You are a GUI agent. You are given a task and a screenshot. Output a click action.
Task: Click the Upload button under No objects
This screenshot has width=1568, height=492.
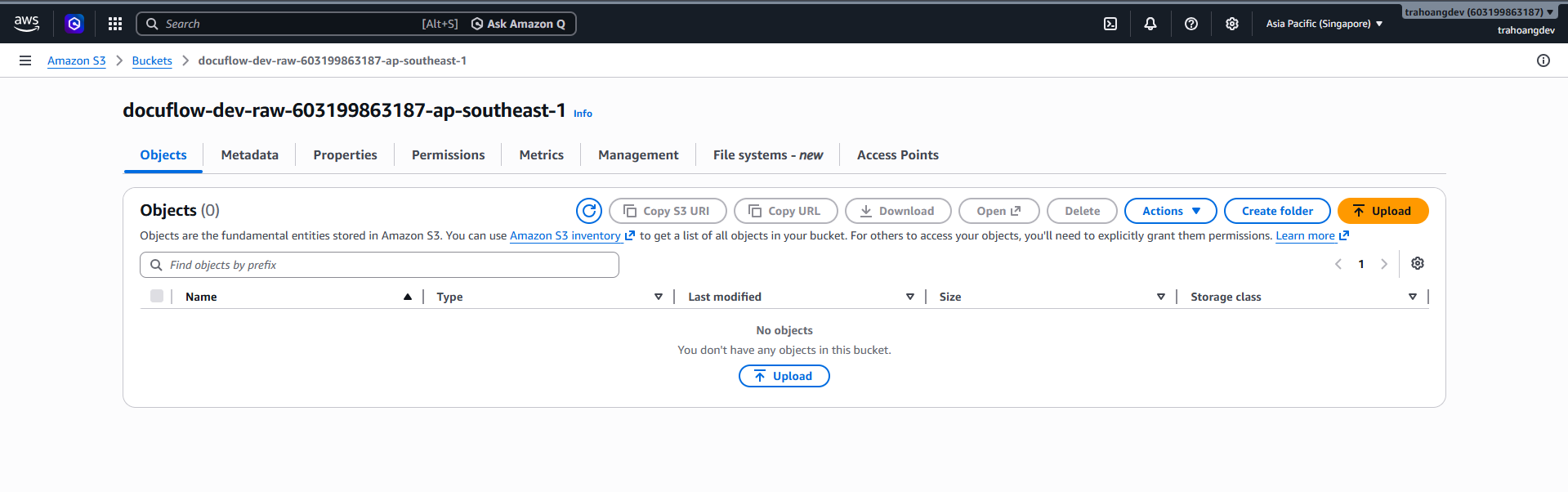[784, 376]
